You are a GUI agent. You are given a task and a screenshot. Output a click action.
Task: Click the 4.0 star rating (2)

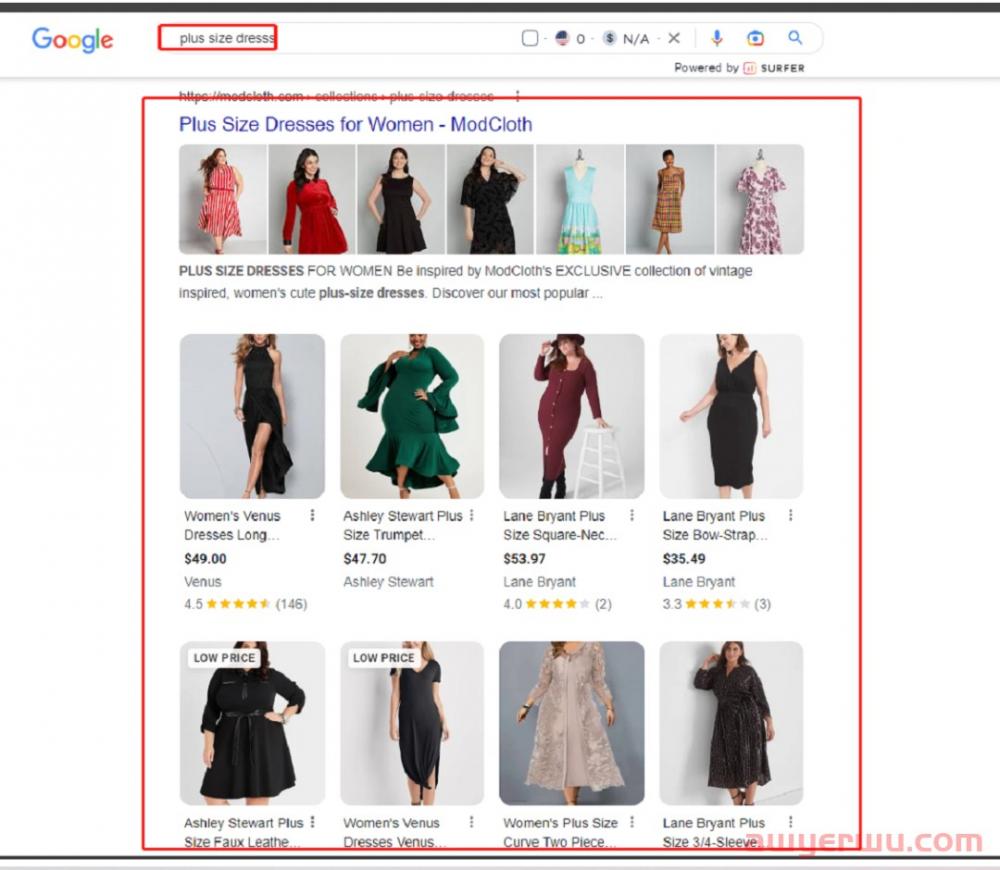(x=557, y=603)
